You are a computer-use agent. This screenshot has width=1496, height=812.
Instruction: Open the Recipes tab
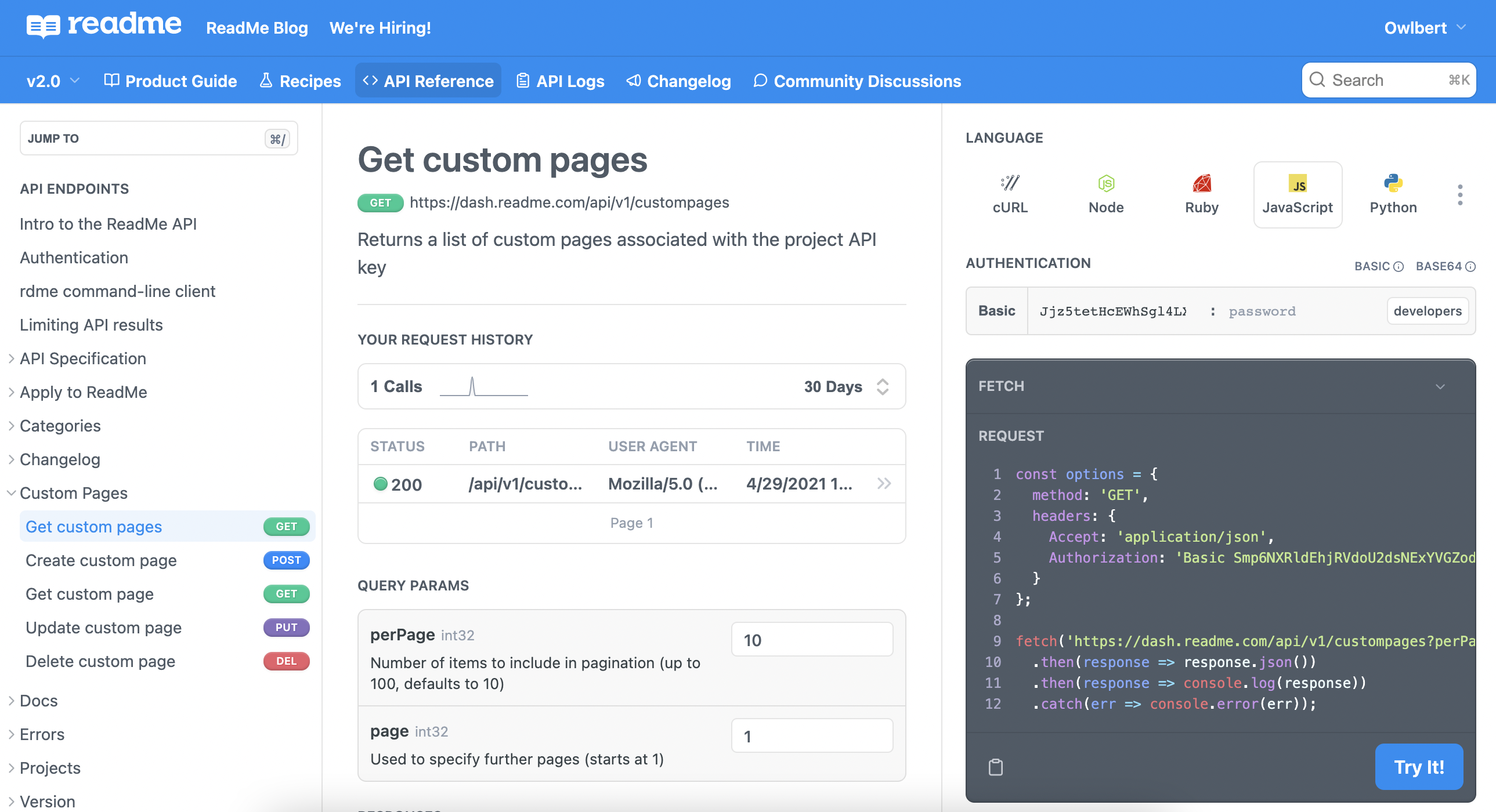coord(299,81)
